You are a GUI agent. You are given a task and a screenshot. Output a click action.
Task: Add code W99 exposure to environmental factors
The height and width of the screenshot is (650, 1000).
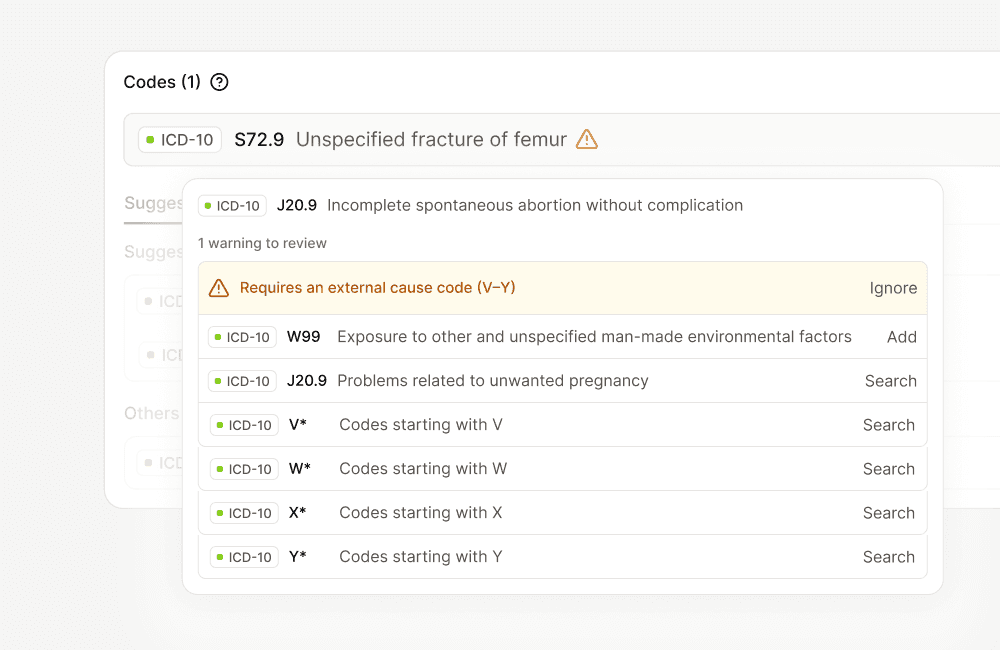901,337
